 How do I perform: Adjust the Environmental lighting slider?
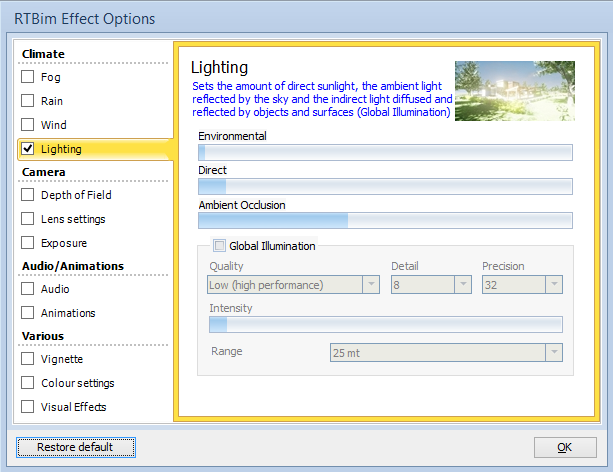coord(385,153)
